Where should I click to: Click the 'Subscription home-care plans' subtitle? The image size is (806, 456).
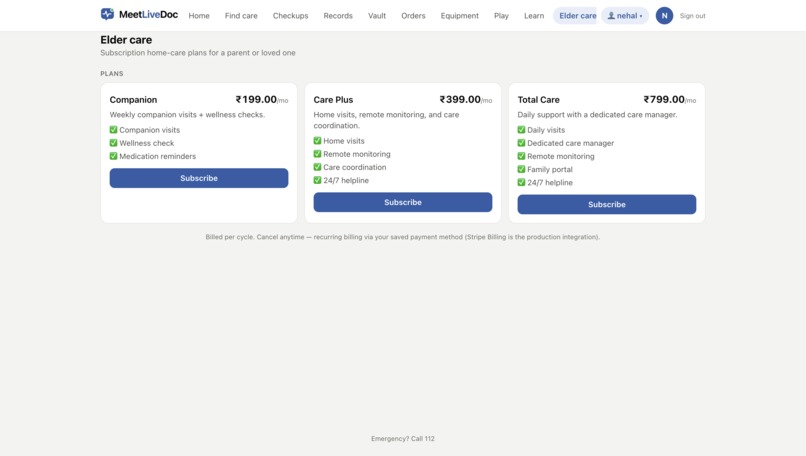click(x=198, y=52)
